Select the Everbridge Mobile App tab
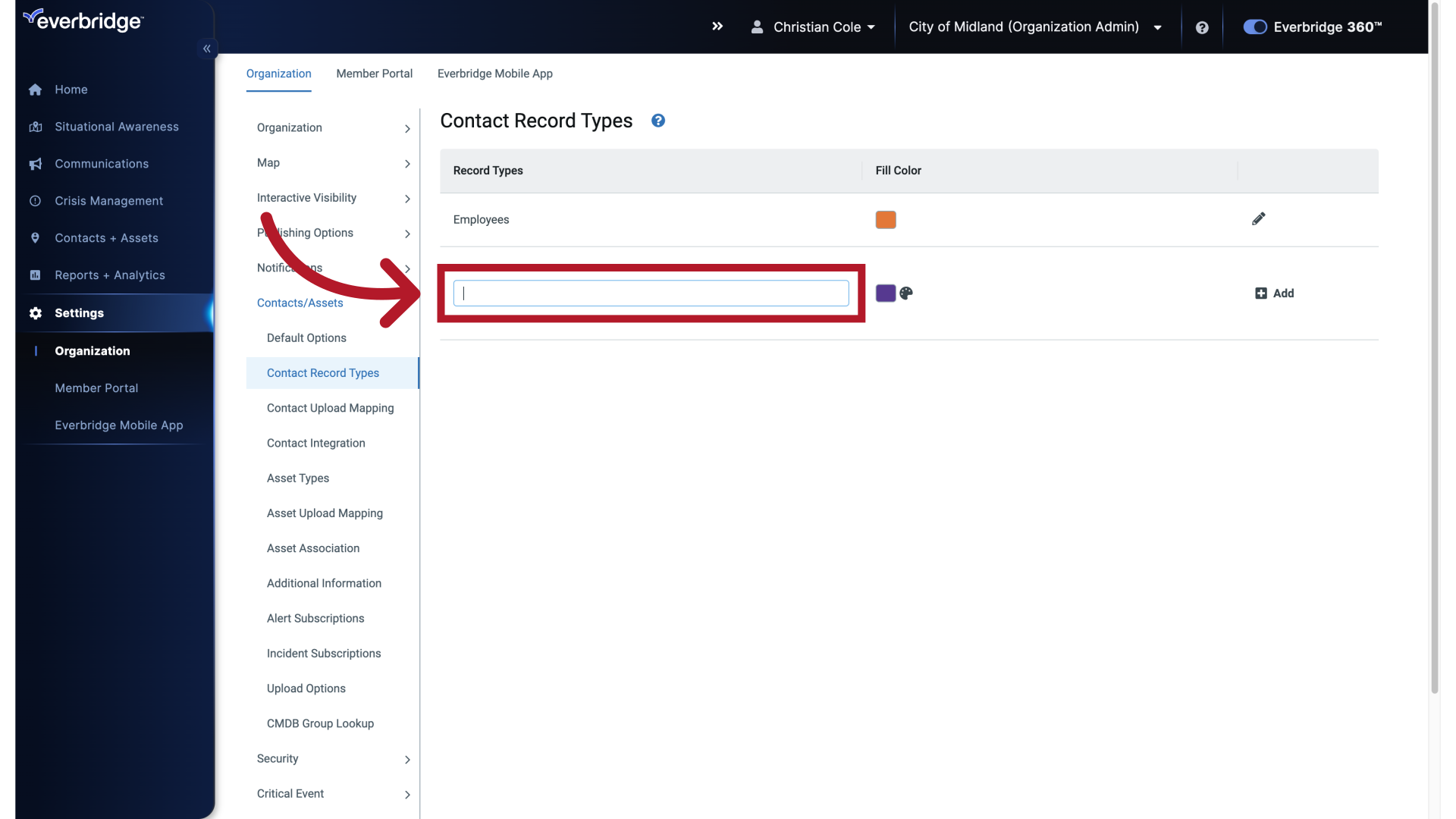1456x819 pixels. pos(495,73)
